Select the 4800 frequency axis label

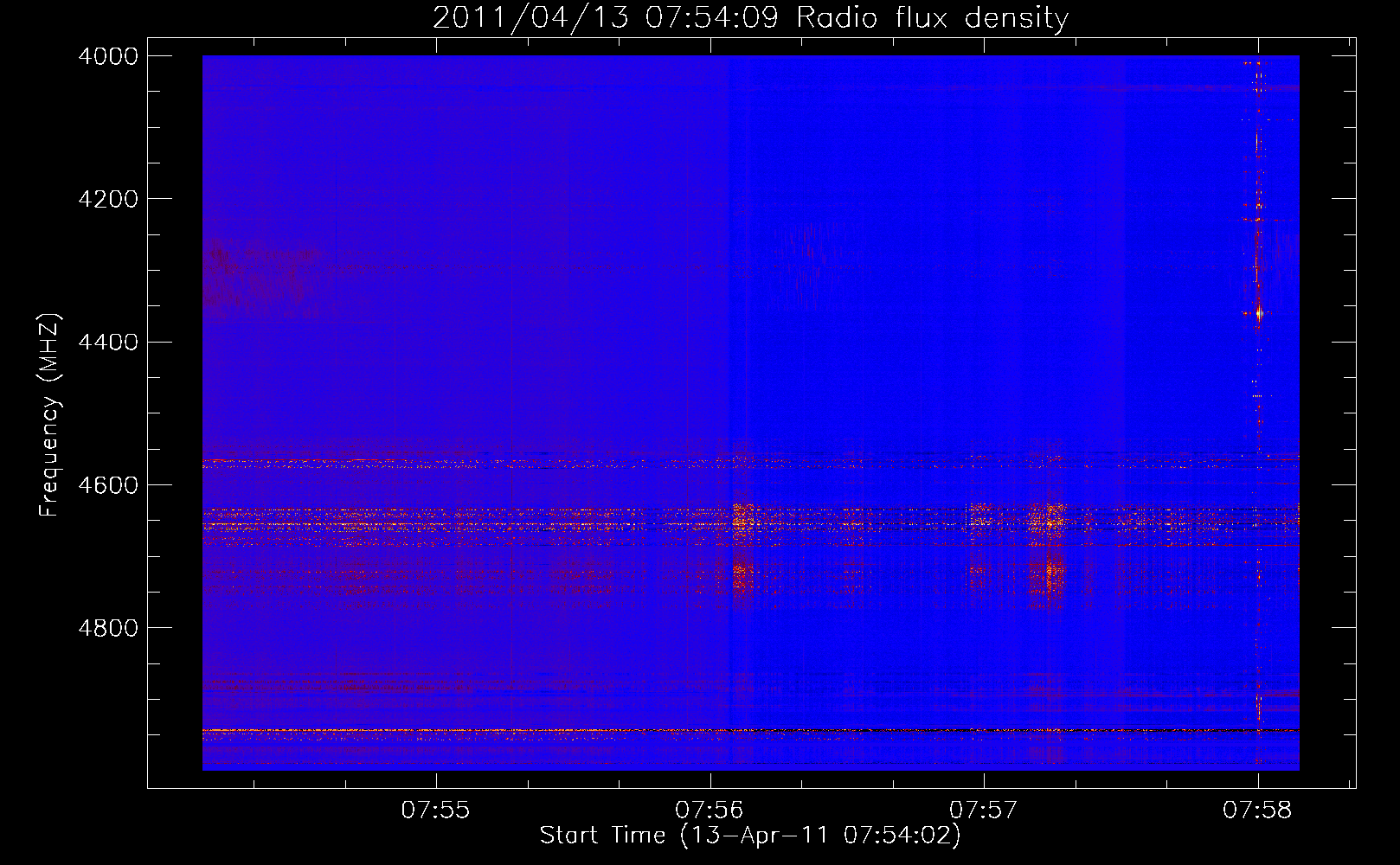pyautogui.click(x=107, y=627)
